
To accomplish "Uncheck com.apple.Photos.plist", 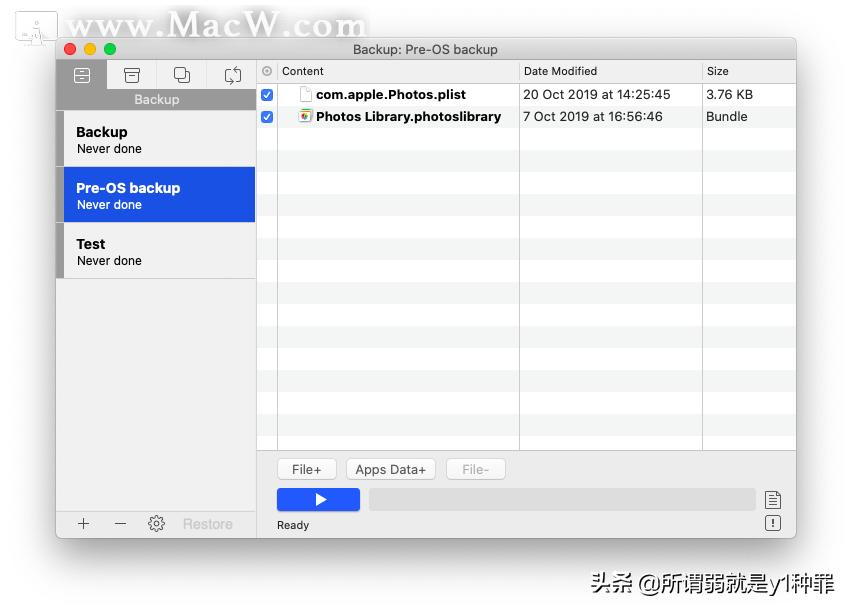I will click(x=266, y=94).
